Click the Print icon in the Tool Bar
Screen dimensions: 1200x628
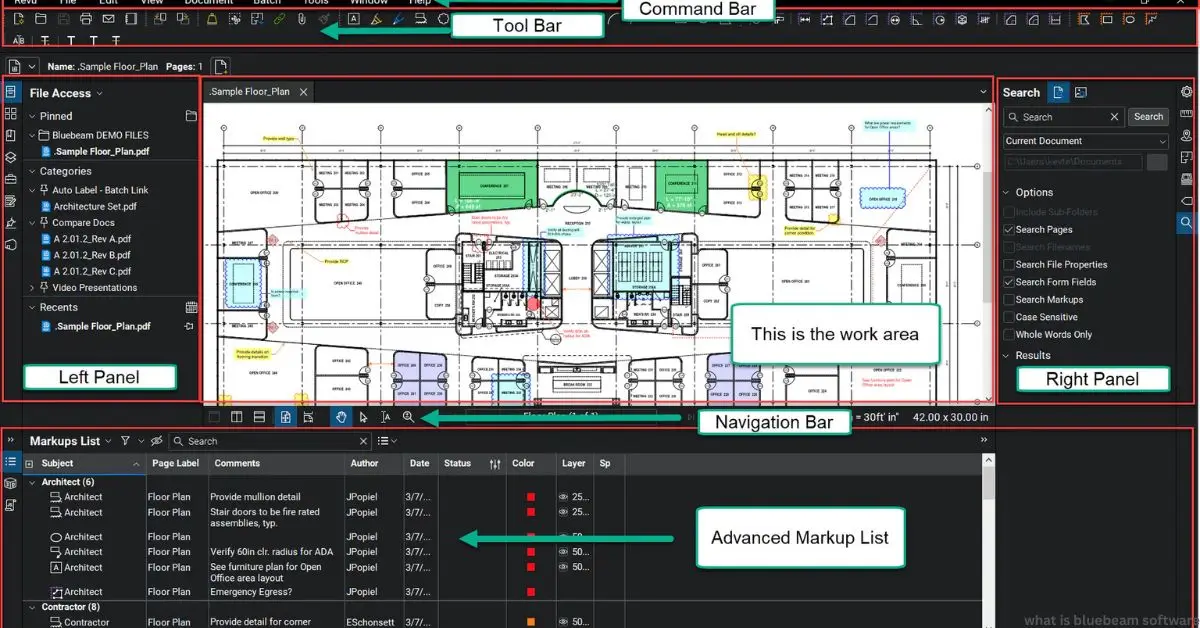(x=86, y=19)
